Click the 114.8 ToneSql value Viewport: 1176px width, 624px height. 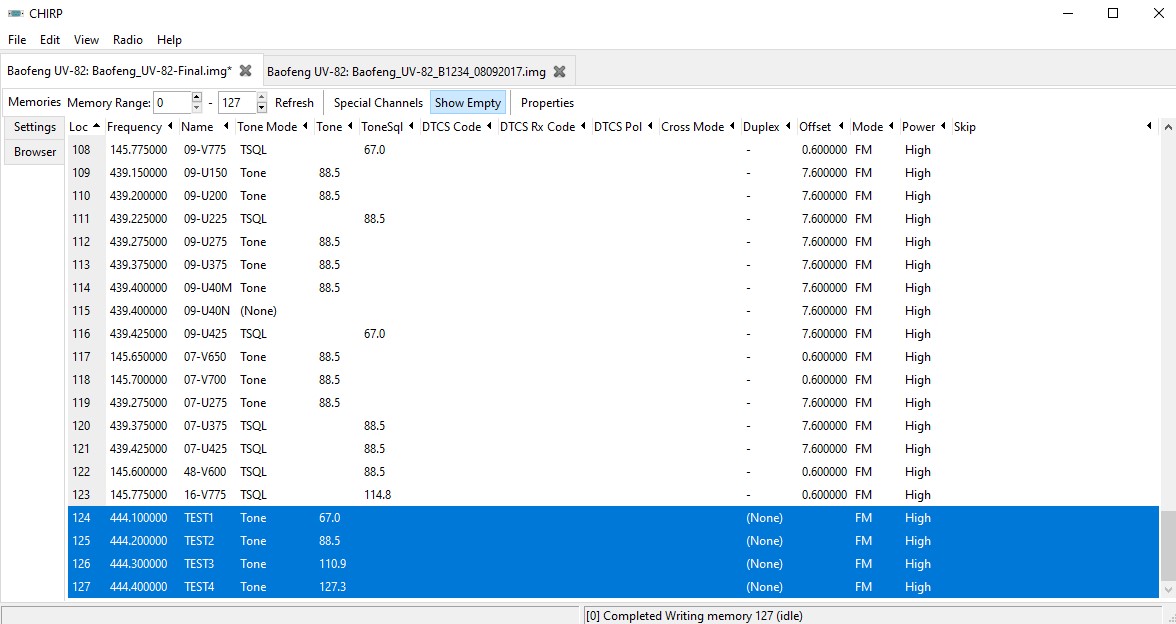[x=377, y=495]
